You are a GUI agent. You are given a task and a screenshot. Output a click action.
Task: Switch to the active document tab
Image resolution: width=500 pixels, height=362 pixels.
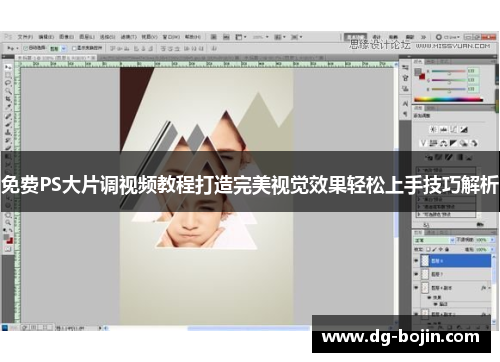coord(55,58)
